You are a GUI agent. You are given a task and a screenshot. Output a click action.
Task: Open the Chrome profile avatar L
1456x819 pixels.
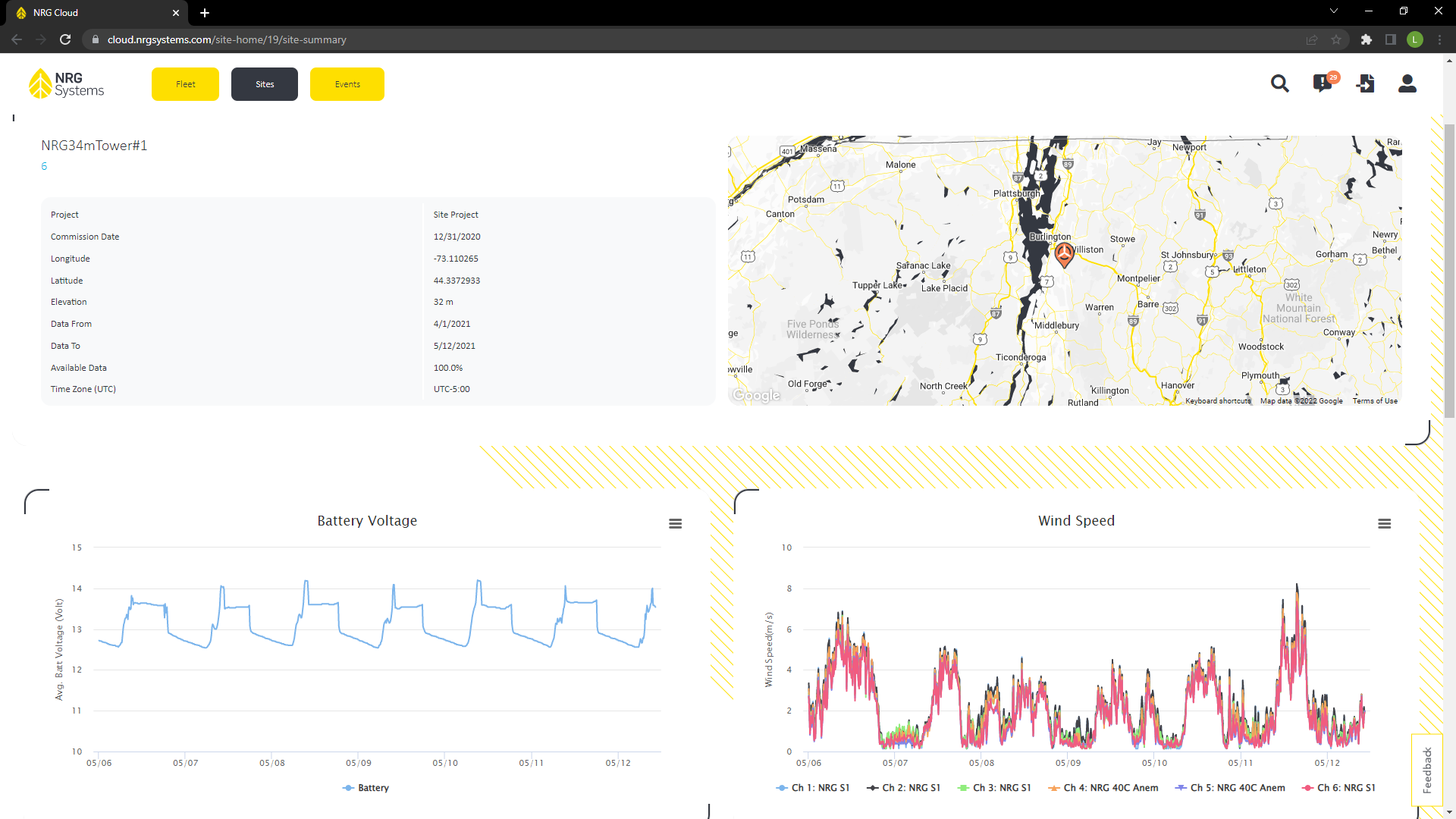pyautogui.click(x=1415, y=39)
